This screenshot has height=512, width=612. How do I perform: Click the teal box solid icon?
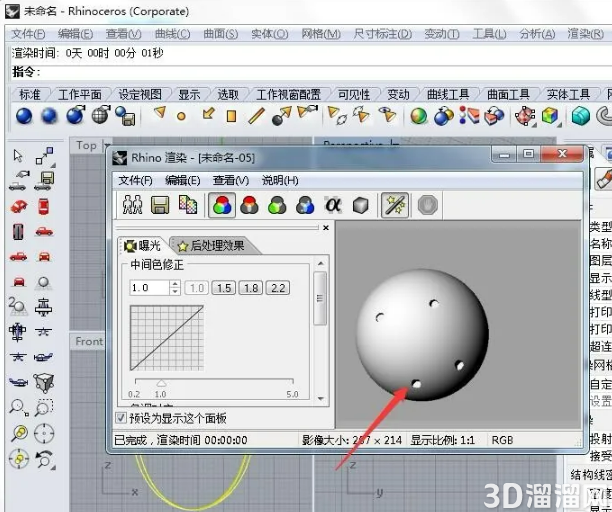pos(580,116)
